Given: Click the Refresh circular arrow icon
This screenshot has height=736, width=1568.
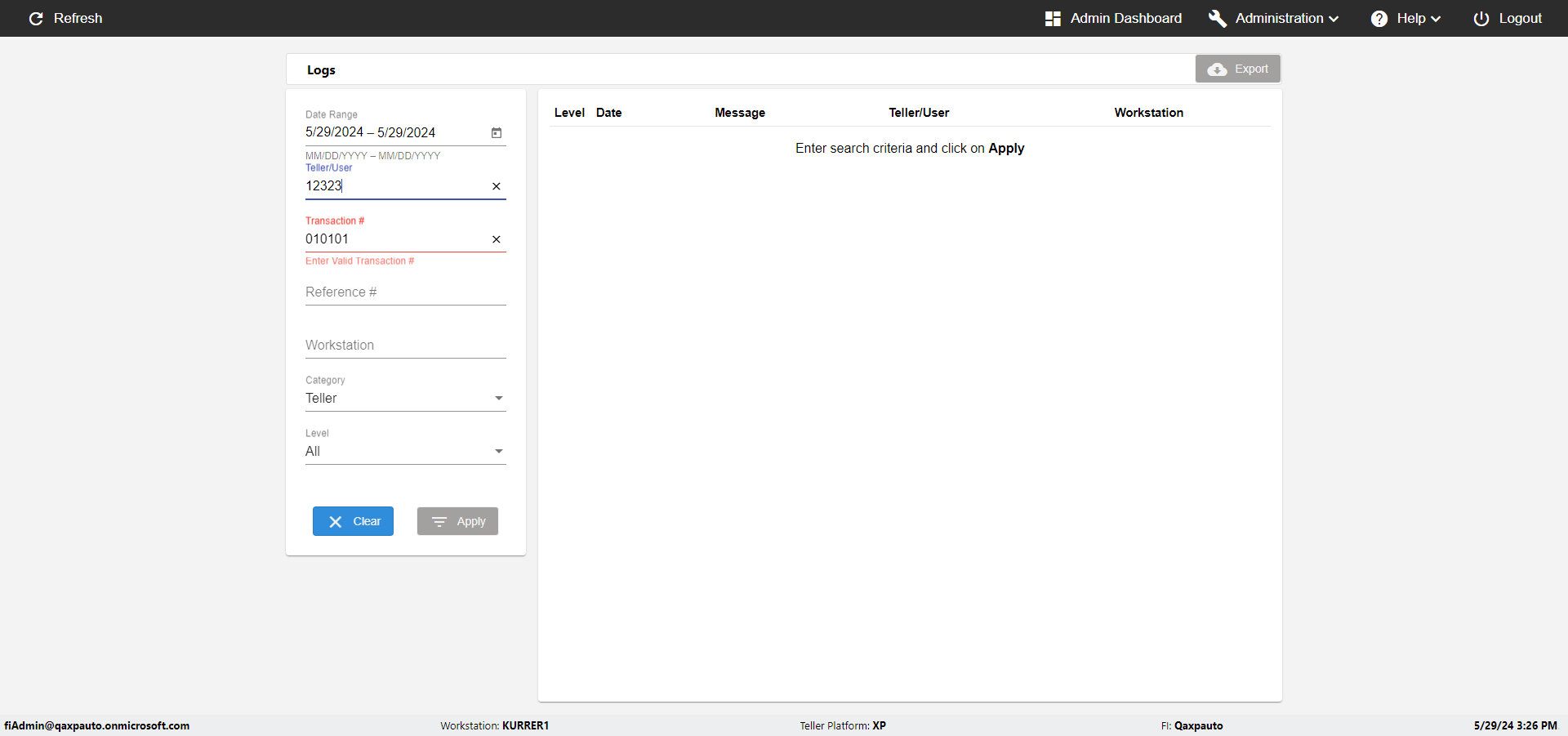Looking at the screenshot, I should [36, 18].
